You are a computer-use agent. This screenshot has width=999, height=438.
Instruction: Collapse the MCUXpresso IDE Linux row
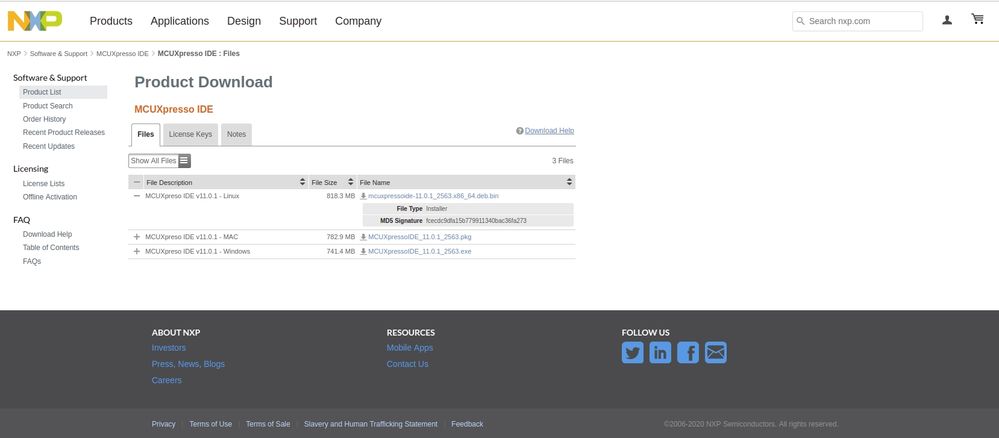[136, 196]
